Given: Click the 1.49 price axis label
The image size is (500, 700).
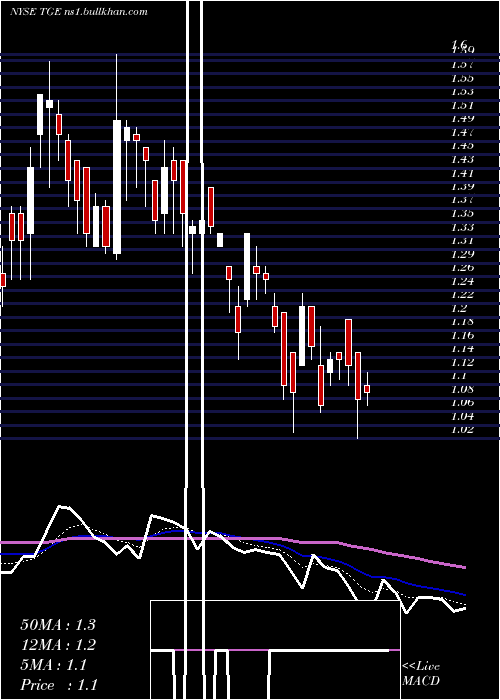Looking at the screenshot, I should pyautogui.click(x=462, y=119).
